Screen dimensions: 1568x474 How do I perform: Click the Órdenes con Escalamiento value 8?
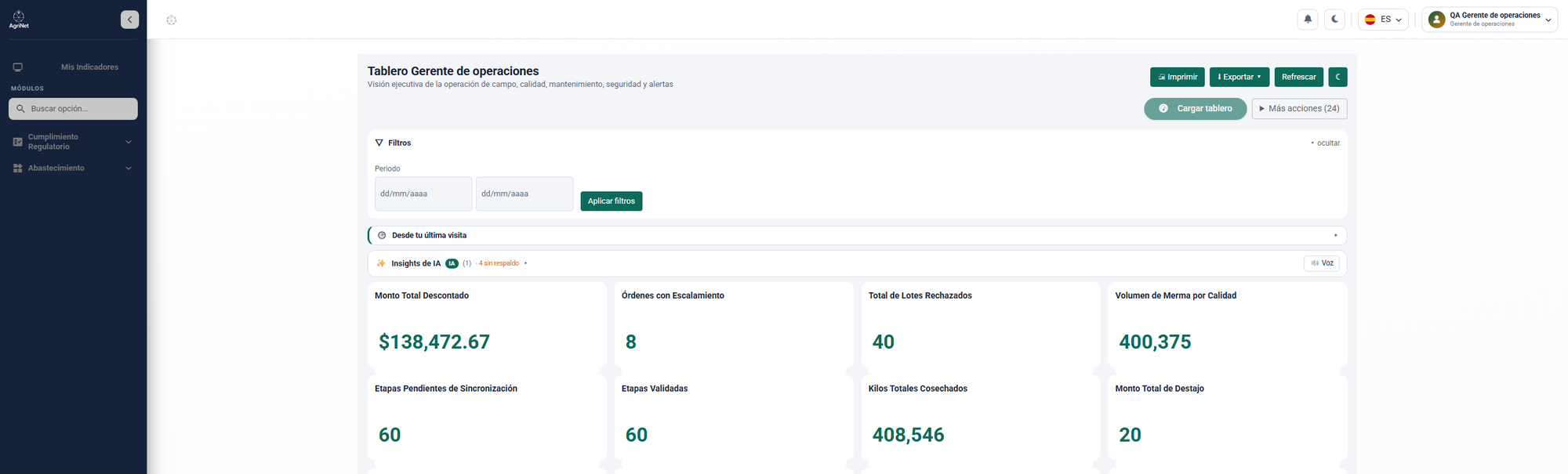[631, 342]
